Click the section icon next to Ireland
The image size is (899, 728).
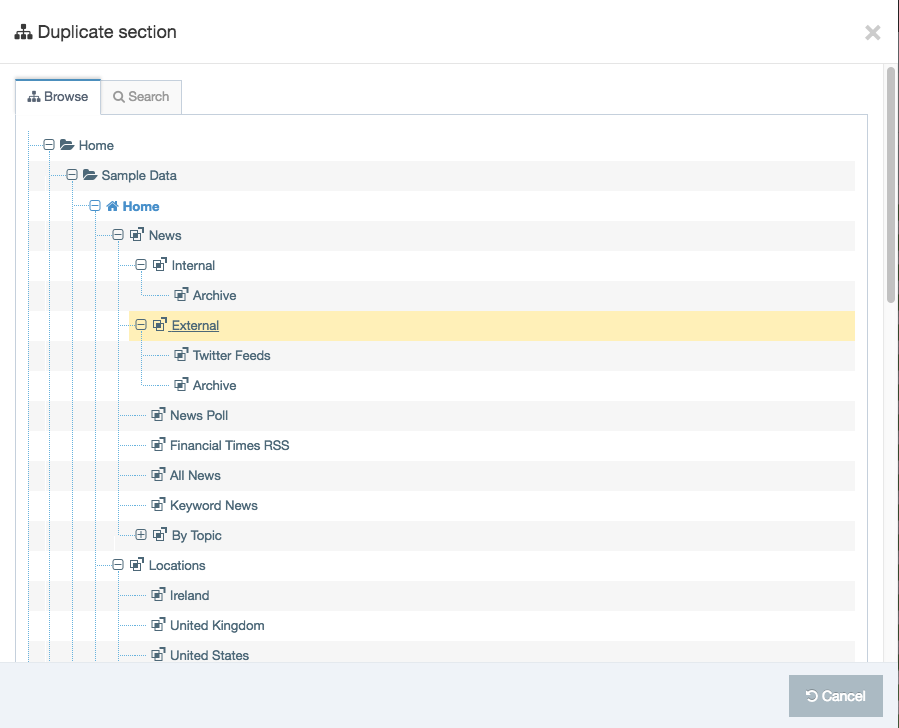(158, 595)
